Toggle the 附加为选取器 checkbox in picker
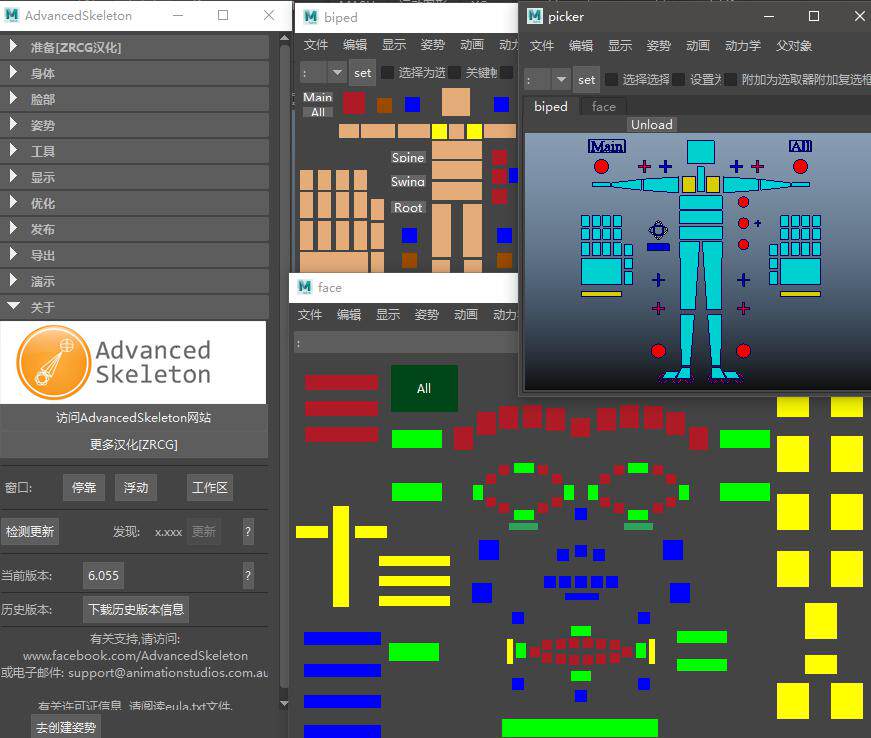The height and width of the screenshot is (738, 871). 730,79
